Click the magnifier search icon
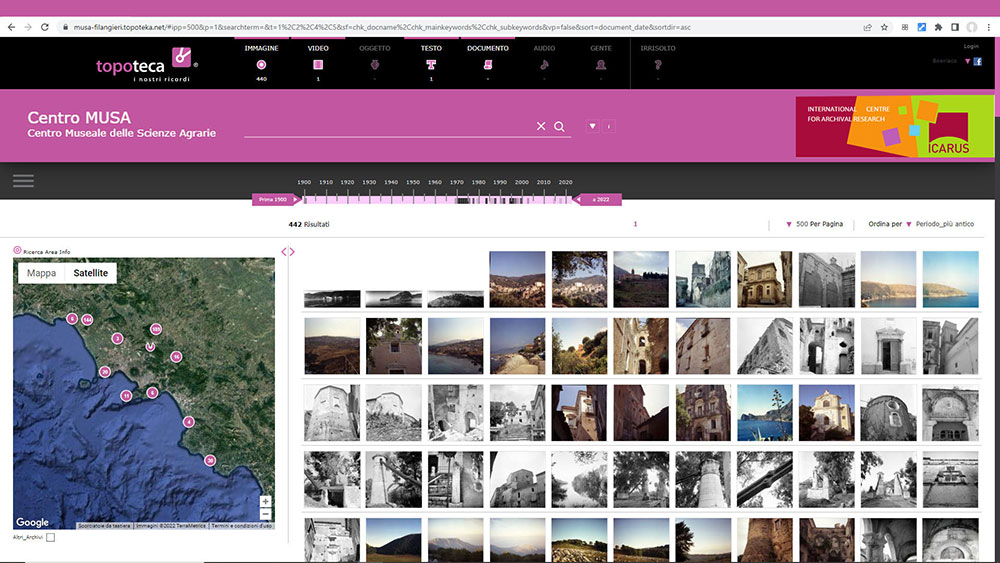 tap(559, 126)
